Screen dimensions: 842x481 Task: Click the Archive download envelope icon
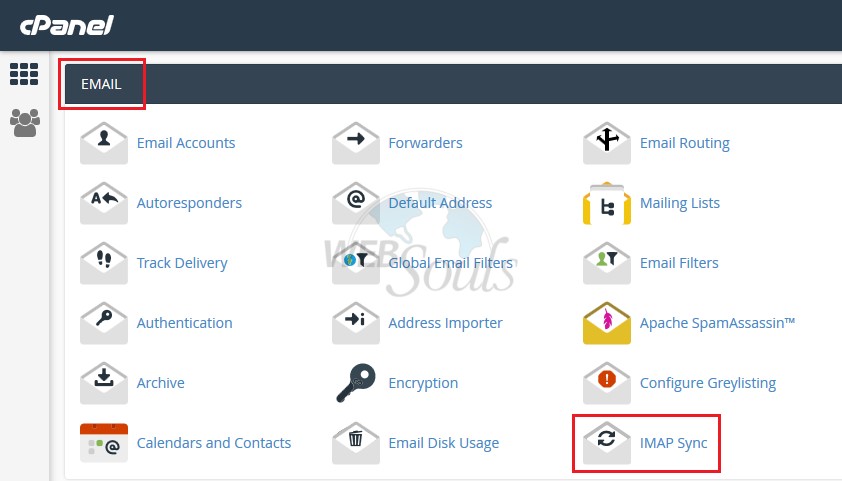pyautogui.click(x=104, y=383)
